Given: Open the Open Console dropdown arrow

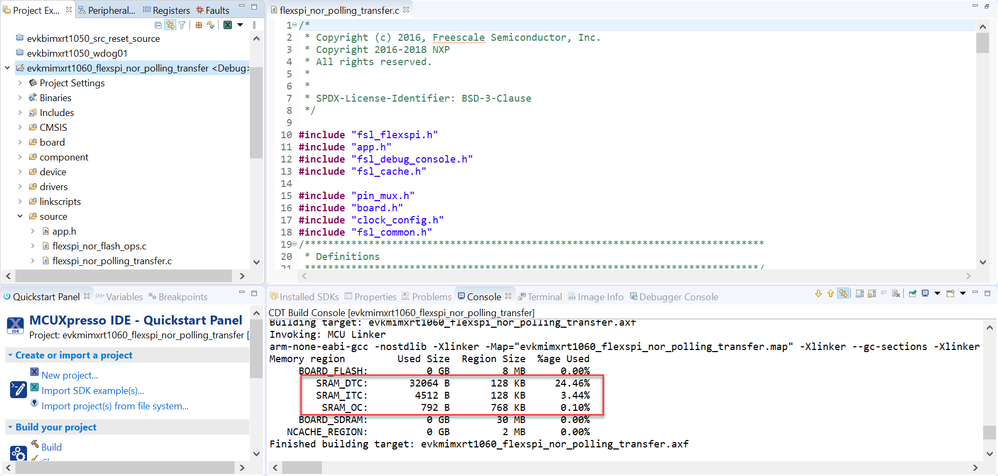Looking at the screenshot, I should pyautogui.click(x=962, y=293).
